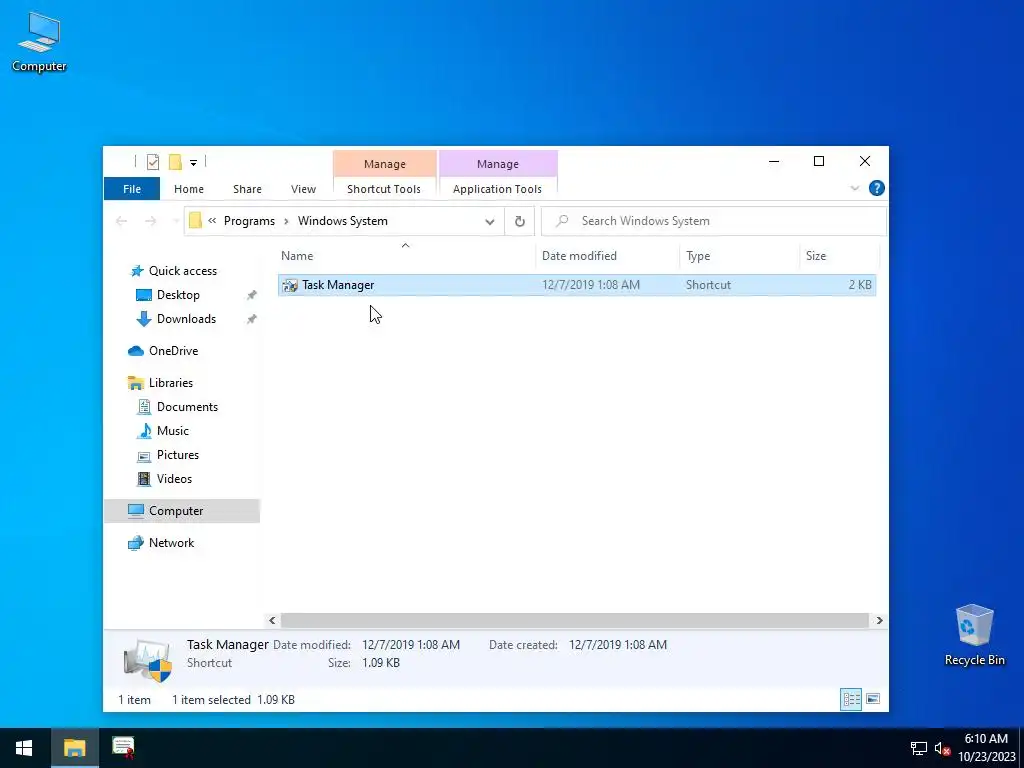Minimize the Explorer window
The image size is (1024, 768).
(774, 161)
